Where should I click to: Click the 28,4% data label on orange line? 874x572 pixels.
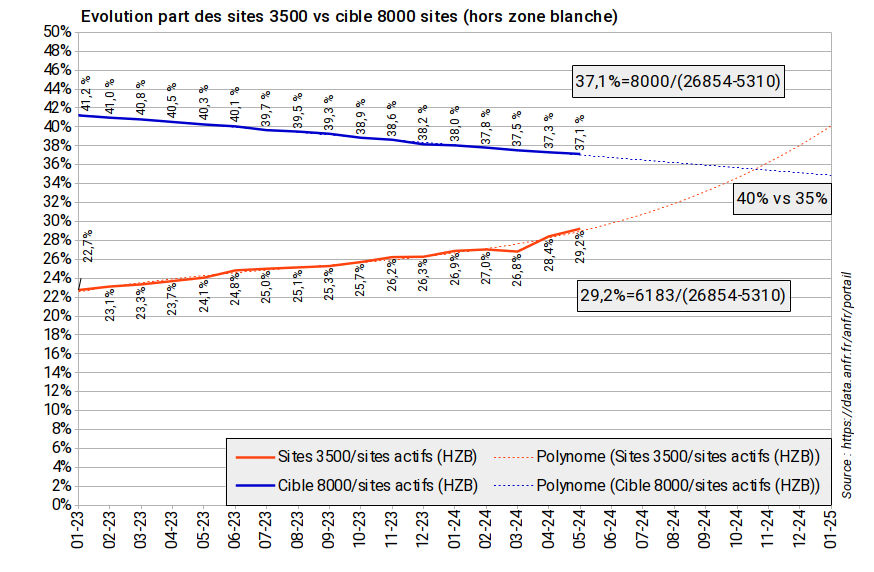tap(548, 256)
